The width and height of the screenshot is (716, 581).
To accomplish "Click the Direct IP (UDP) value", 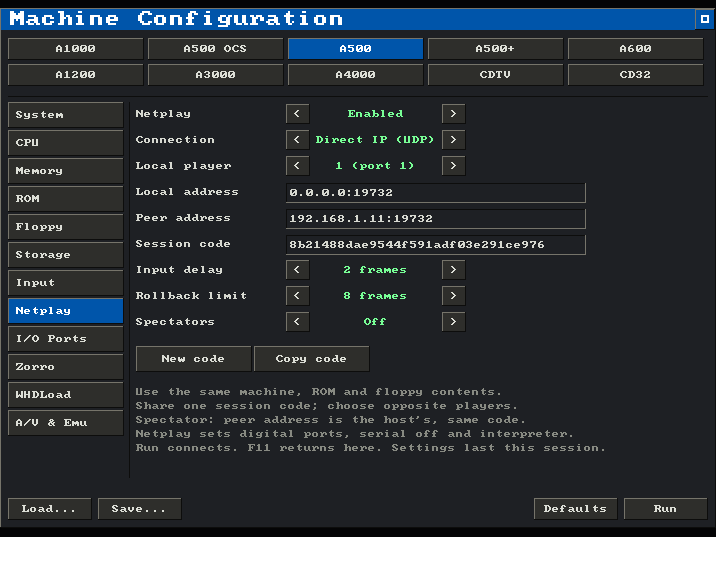I will point(375,140).
